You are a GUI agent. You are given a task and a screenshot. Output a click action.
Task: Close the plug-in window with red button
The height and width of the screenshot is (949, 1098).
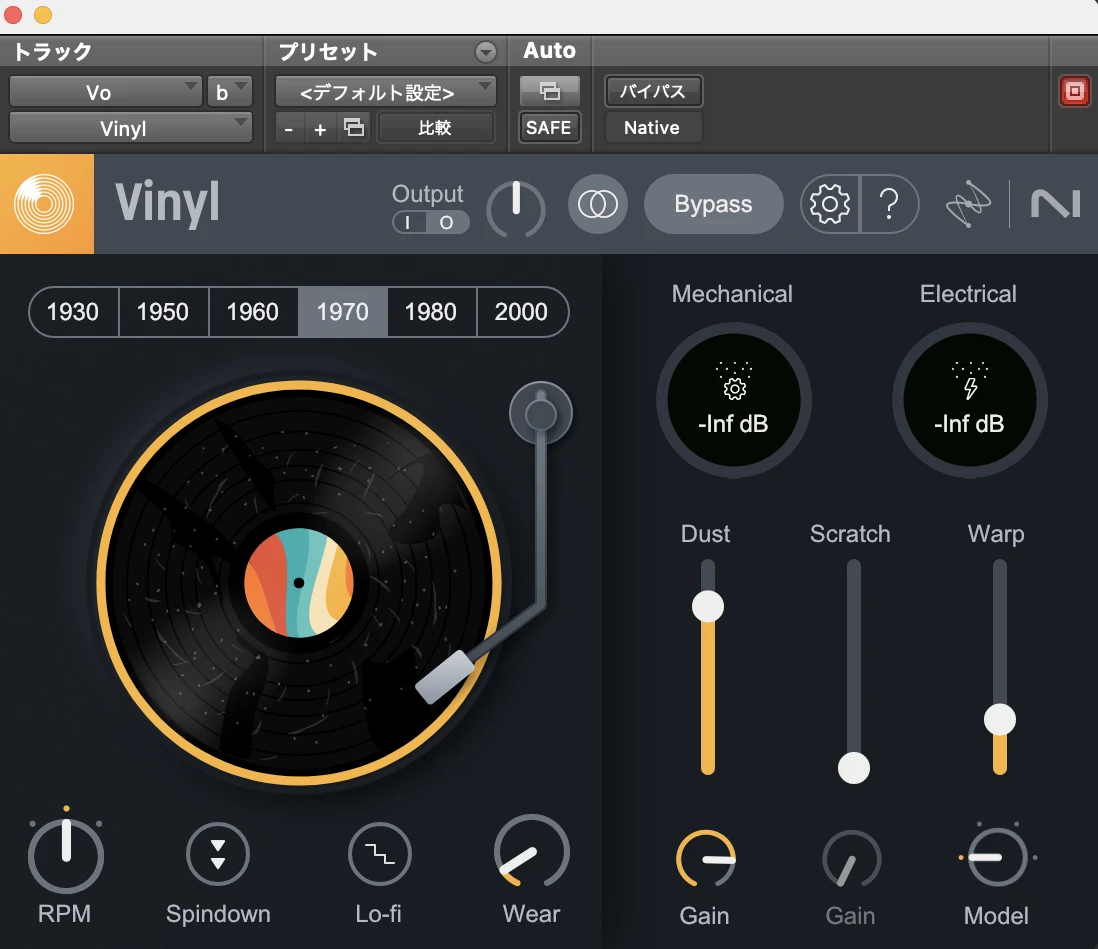(13, 14)
